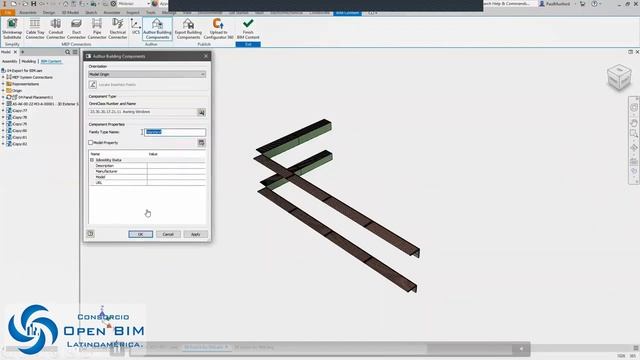The image size is (640, 360).
Task: Switch to the 3D Model ribbon tab
Action: [70, 13]
